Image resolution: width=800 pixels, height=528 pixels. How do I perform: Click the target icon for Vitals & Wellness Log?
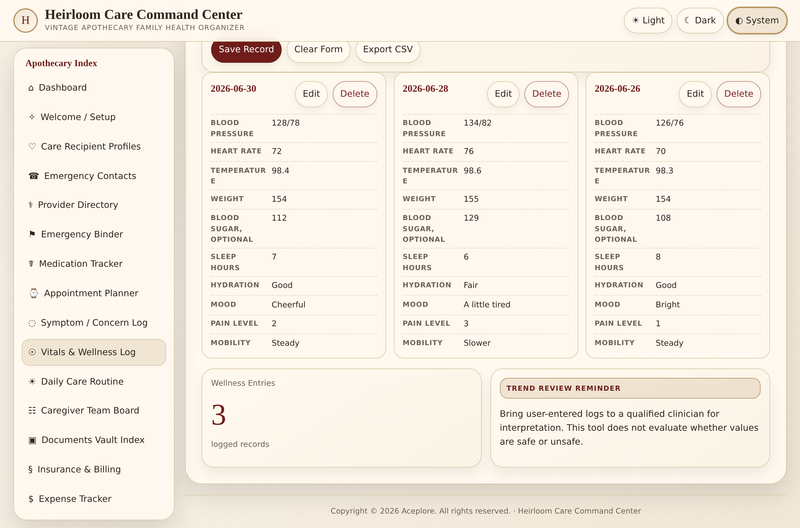tap(32, 352)
